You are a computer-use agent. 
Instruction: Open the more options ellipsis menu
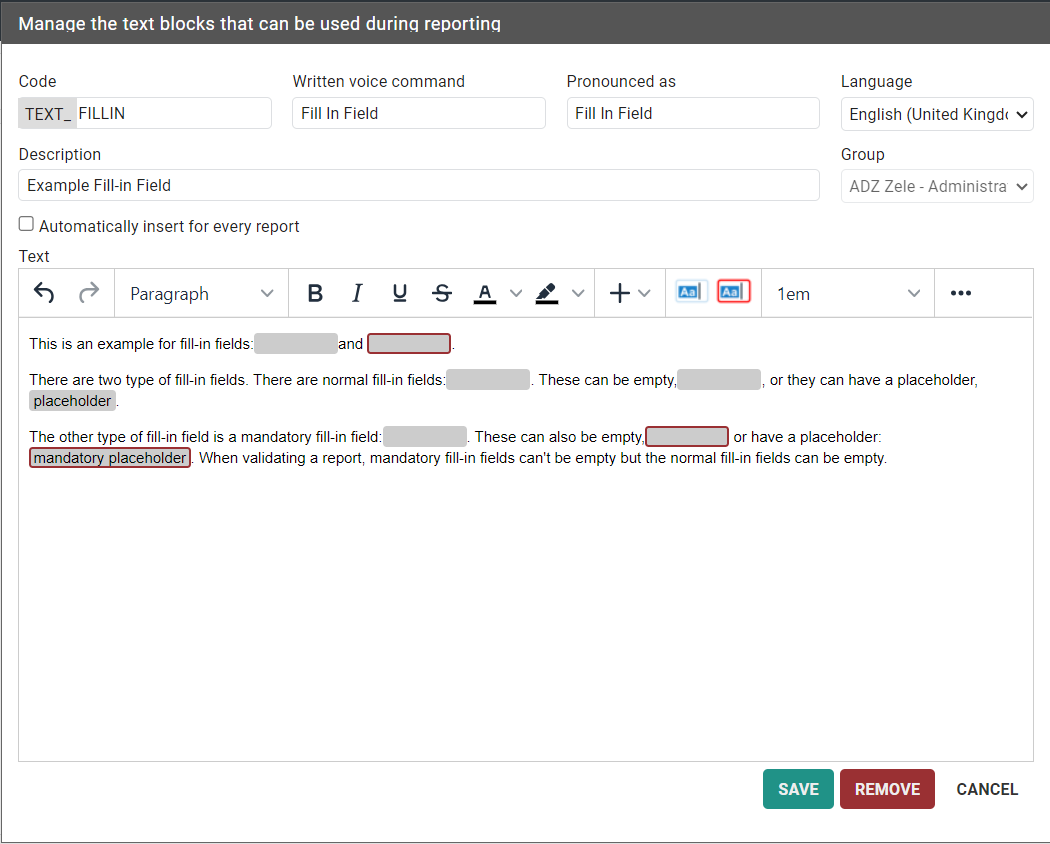961,293
